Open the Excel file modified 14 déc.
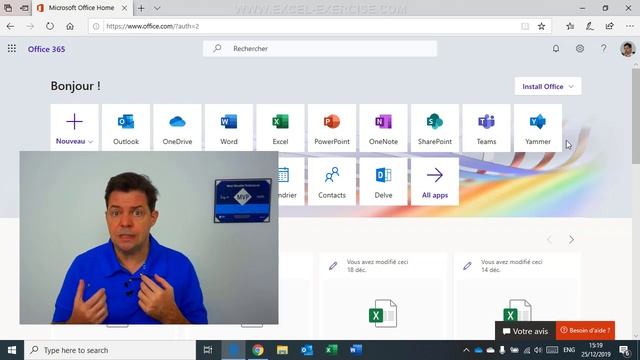The width and height of the screenshot is (640, 360). [x=517, y=296]
